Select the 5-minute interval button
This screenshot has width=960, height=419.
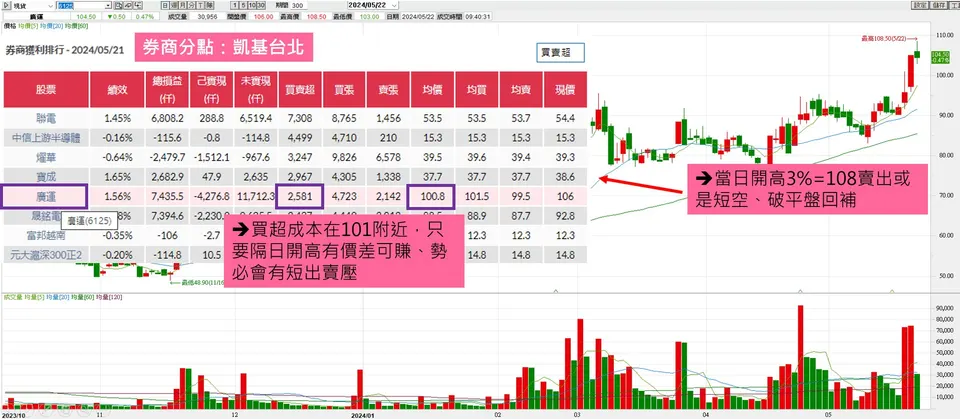[243, 6]
